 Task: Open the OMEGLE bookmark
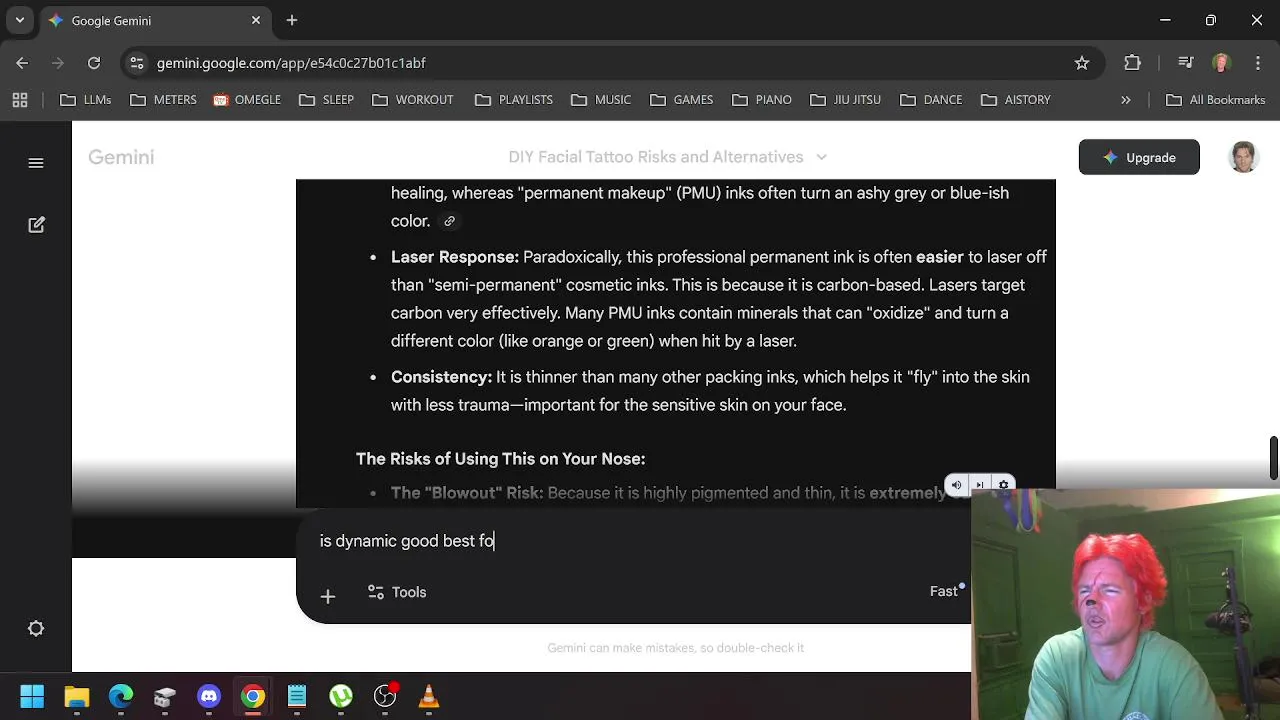(247, 100)
